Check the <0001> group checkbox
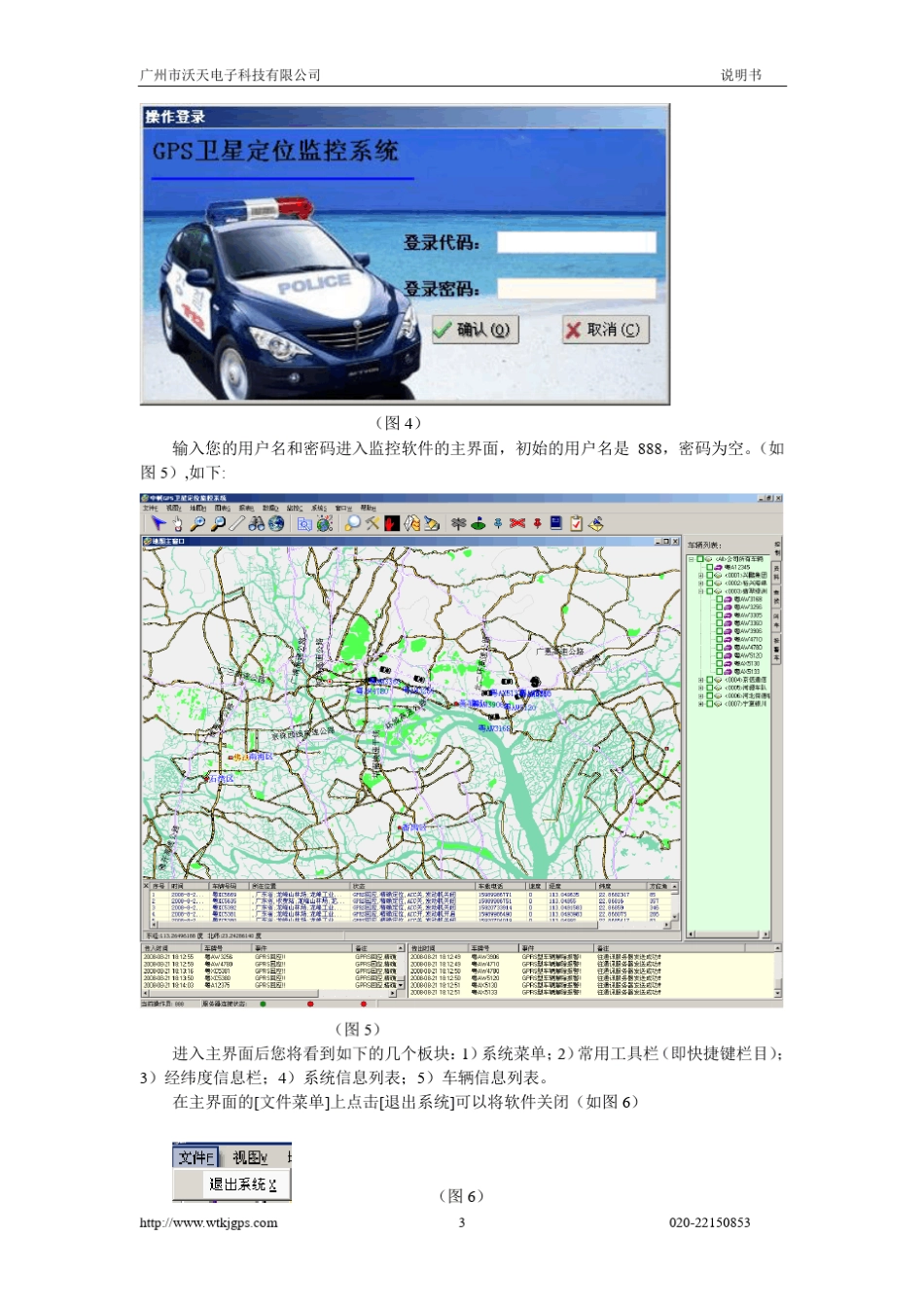Viewport: 924px width, 1307px height. click(709, 576)
